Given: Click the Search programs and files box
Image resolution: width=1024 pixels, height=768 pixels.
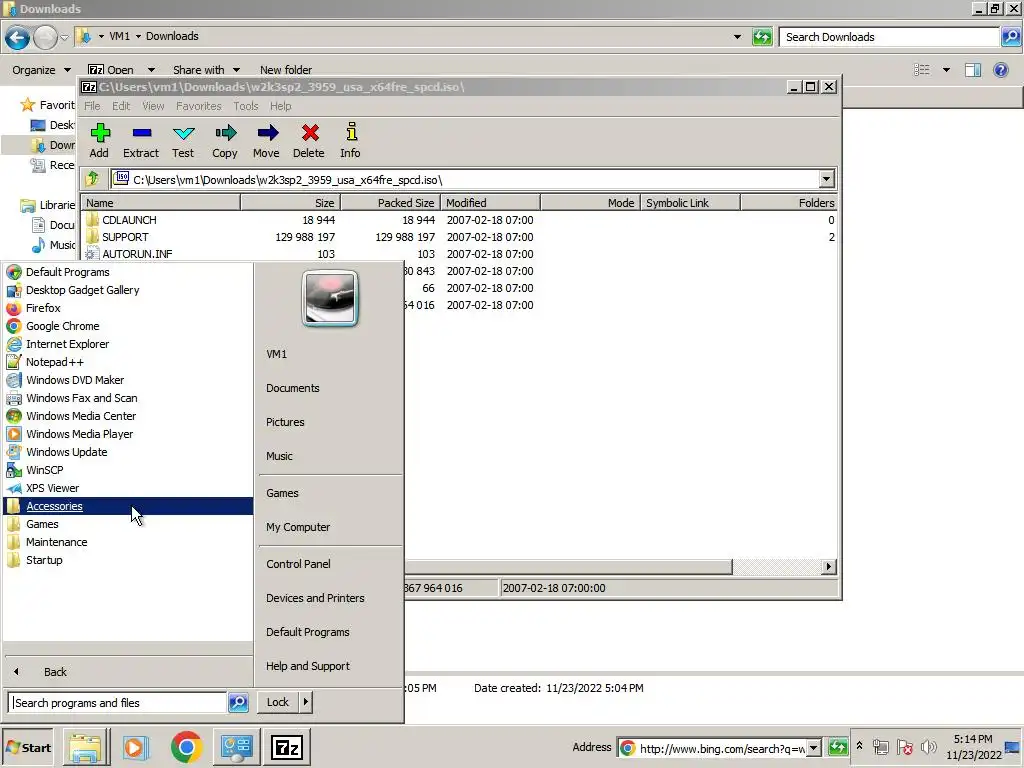Looking at the screenshot, I should [118, 703].
